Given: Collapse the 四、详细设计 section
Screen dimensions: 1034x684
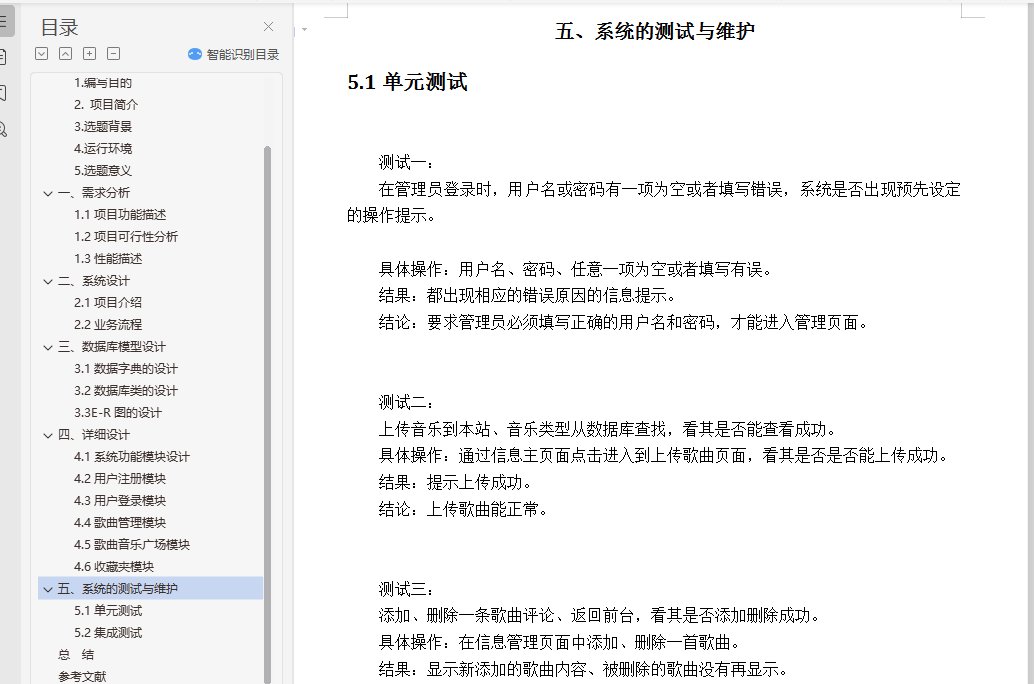Looking at the screenshot, I should pyautogui.click(x=47, y=435).
